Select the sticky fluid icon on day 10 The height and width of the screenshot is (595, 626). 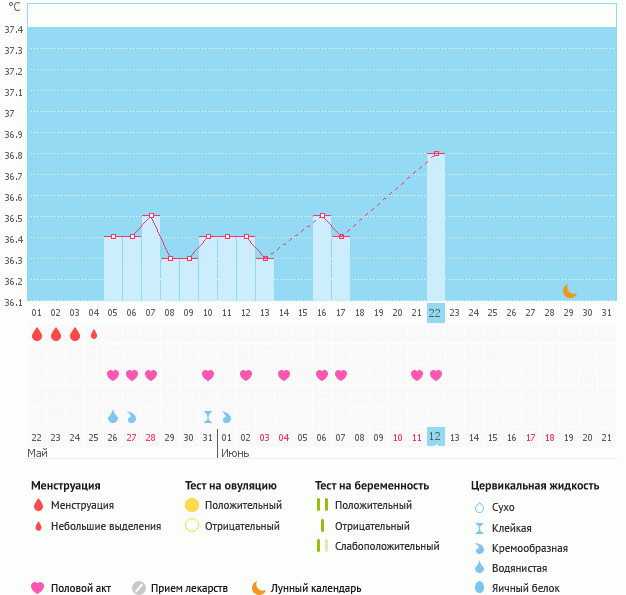pyautogui.click(x=208, y=416)
